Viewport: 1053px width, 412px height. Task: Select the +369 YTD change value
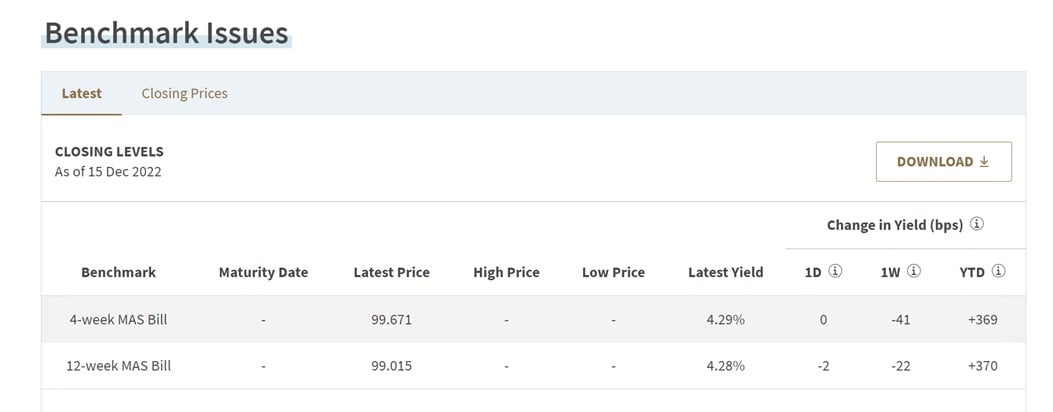click(x=982, y=319)
